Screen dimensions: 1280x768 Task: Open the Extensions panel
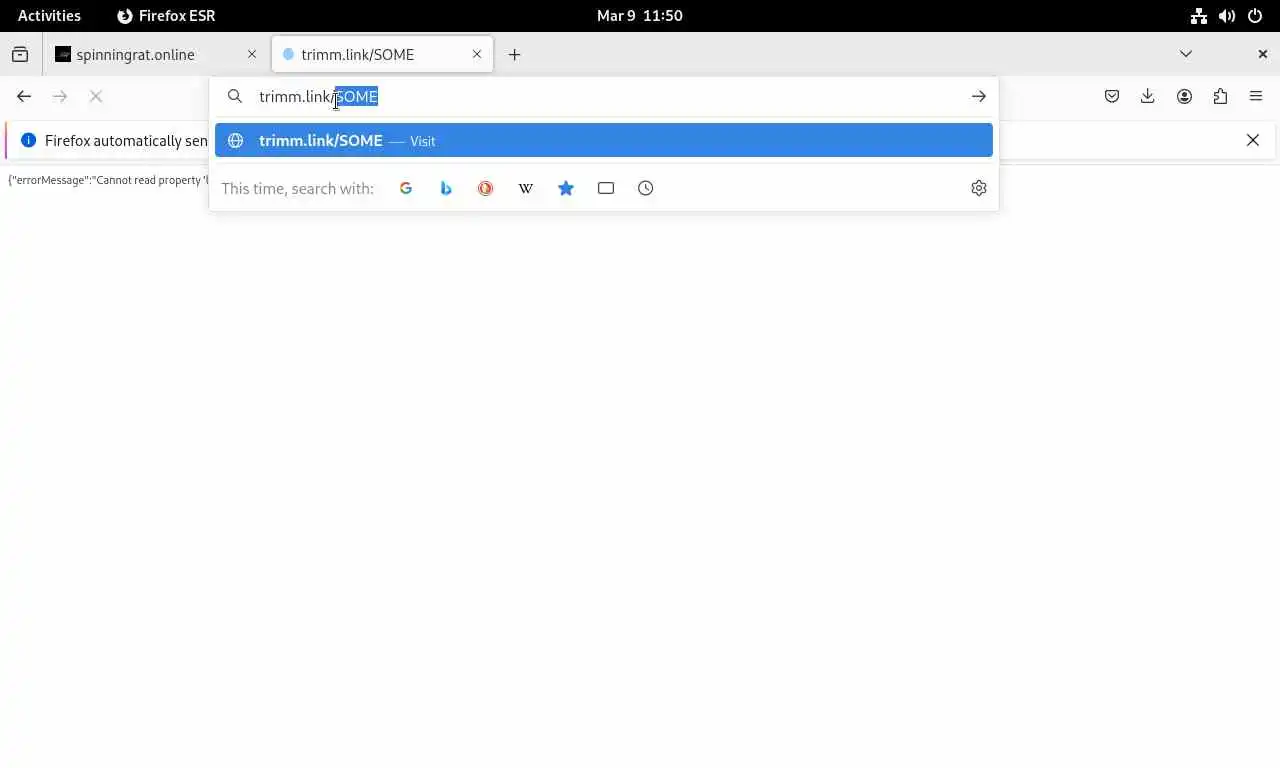(x=1220, y=96)
